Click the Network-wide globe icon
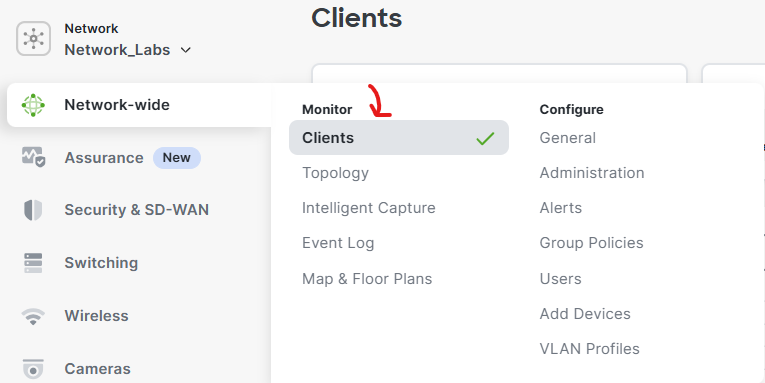Screen dimensions: 765x383 point(33,105)
